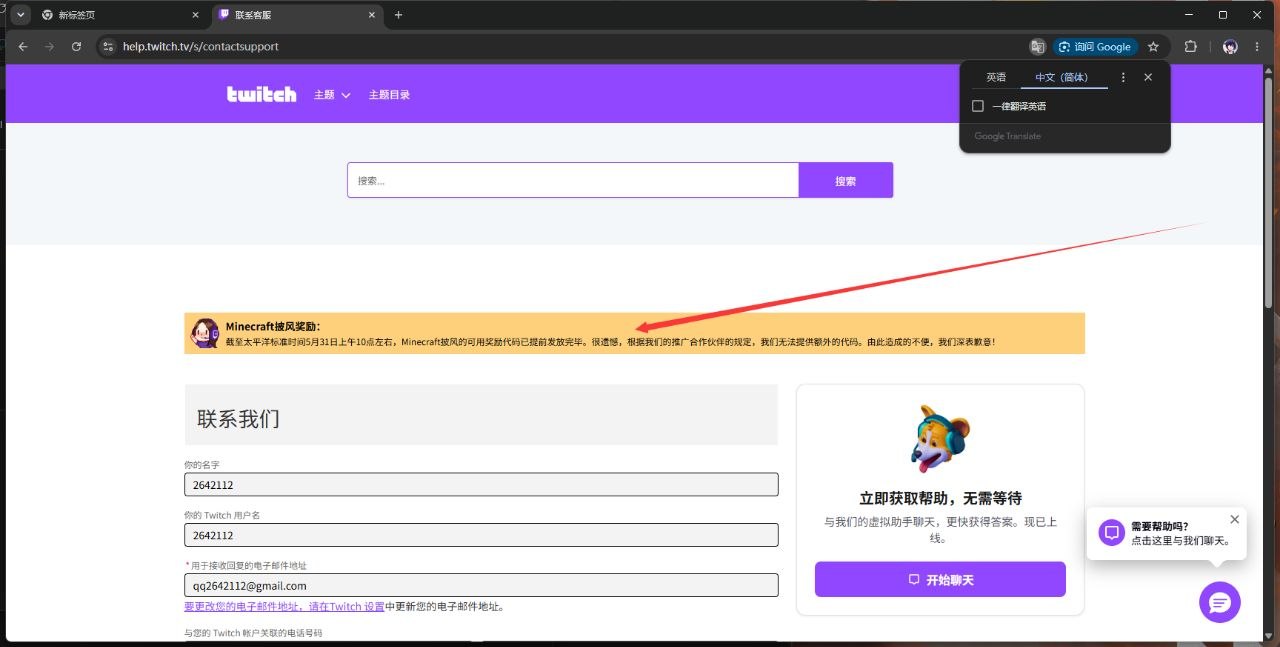Open the Chrome profile avatar
The height and width of the screenshot is (647, 1280).
(x=1230, y=46)
